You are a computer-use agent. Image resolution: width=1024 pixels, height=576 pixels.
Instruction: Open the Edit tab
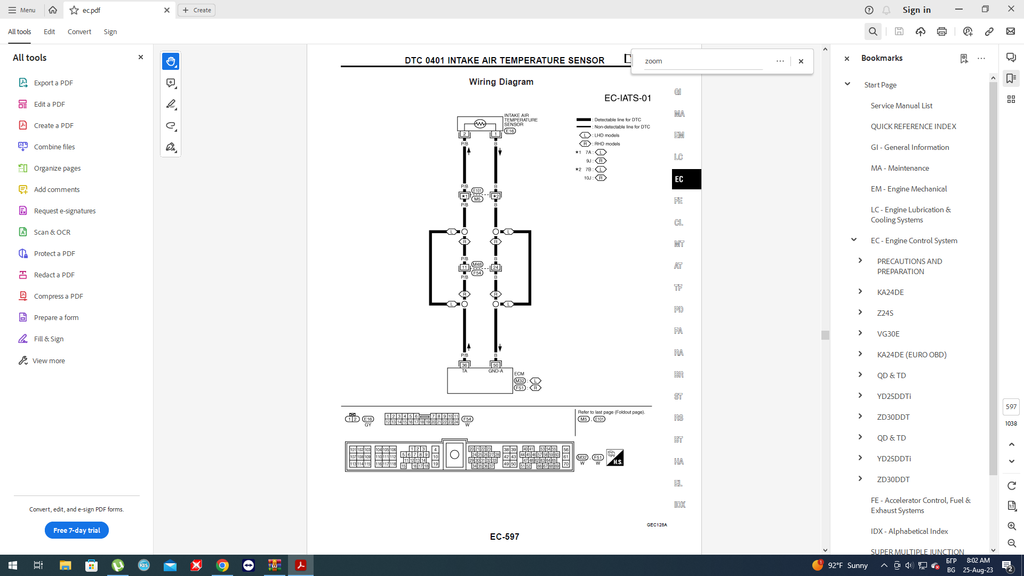(49, 31)
